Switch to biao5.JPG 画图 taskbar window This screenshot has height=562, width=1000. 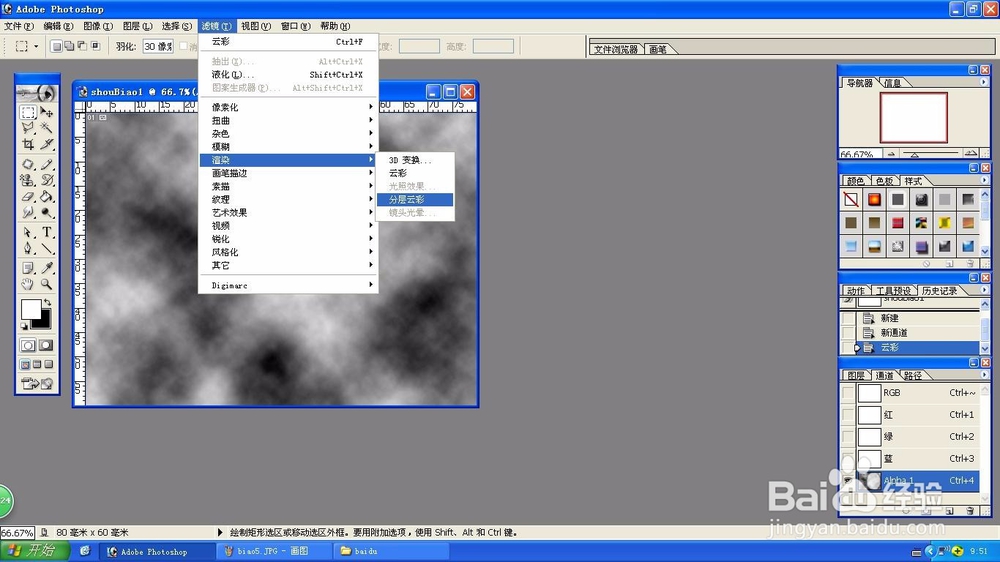(272, 551)
